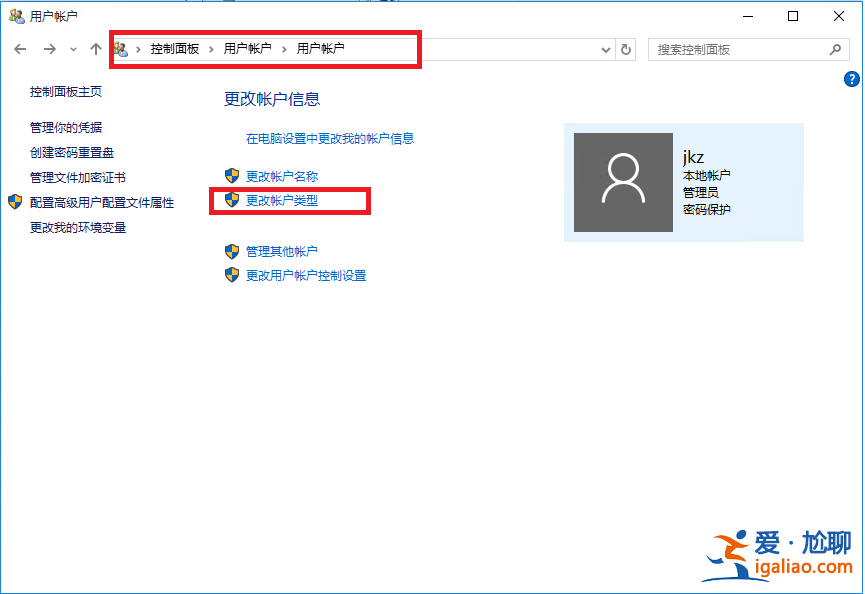Open the address bar dropdown arrow
The image size is (865, 594).
[x=604, y=48]
